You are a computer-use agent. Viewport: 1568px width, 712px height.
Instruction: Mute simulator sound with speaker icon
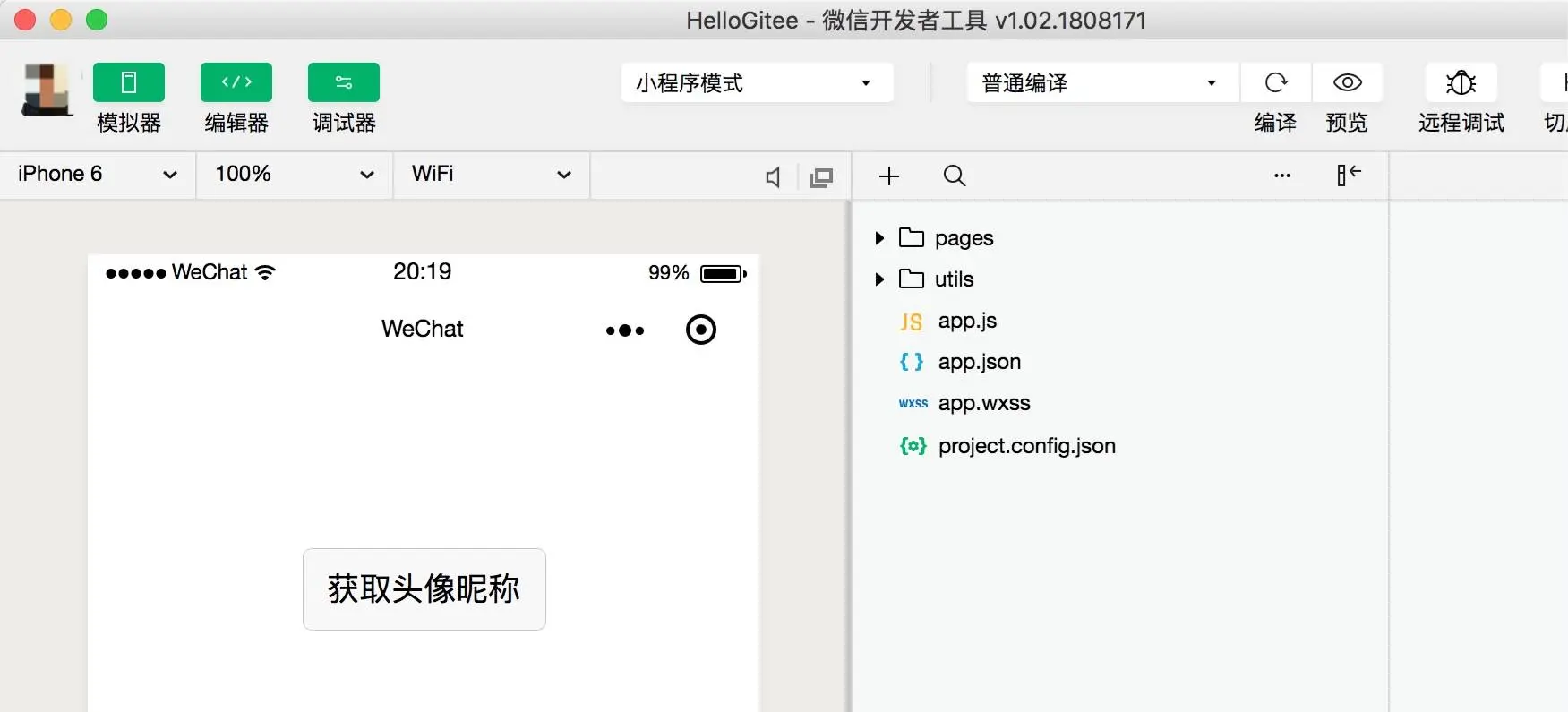[773, 177]
